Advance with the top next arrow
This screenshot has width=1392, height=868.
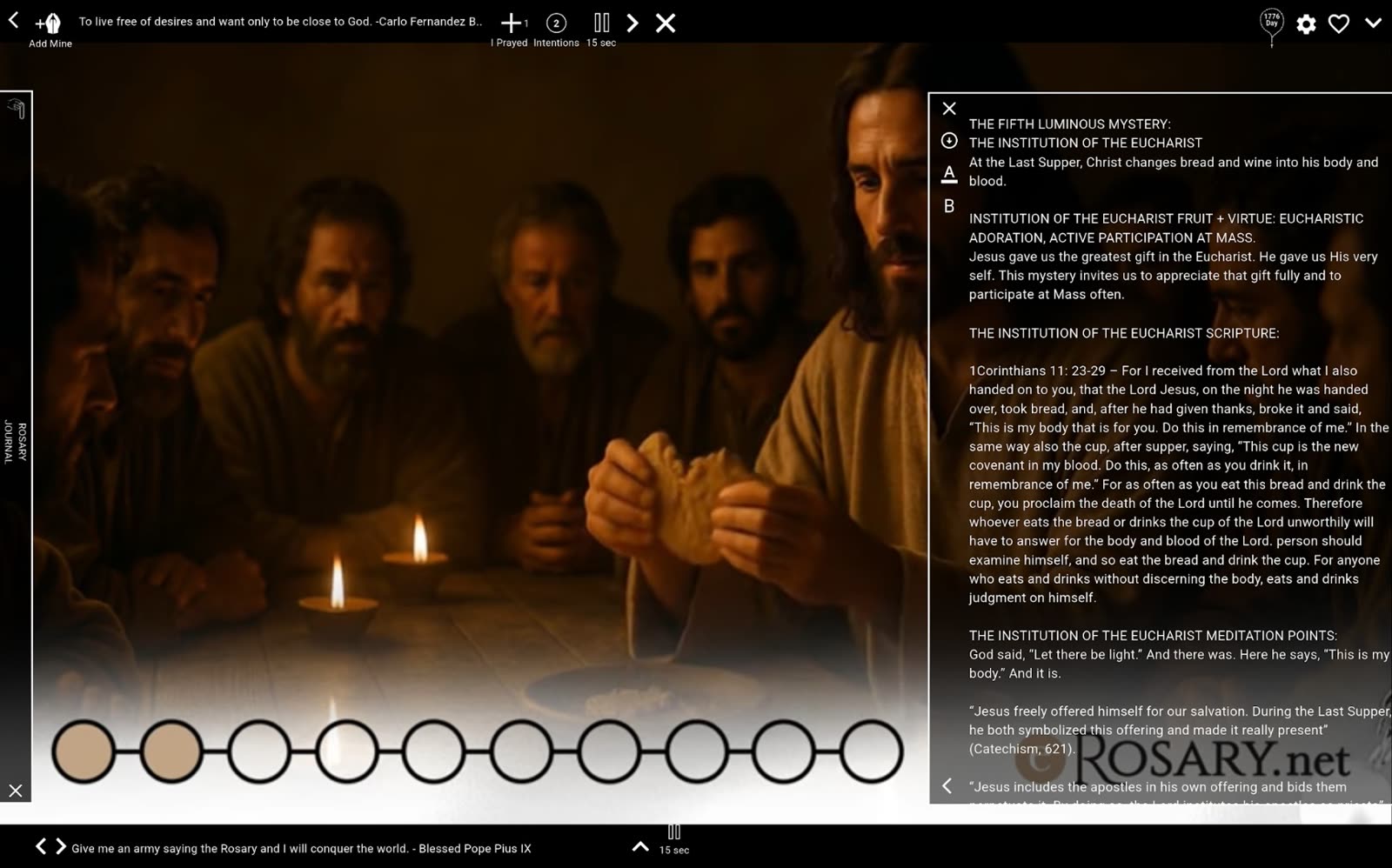[x=632, y=23]
